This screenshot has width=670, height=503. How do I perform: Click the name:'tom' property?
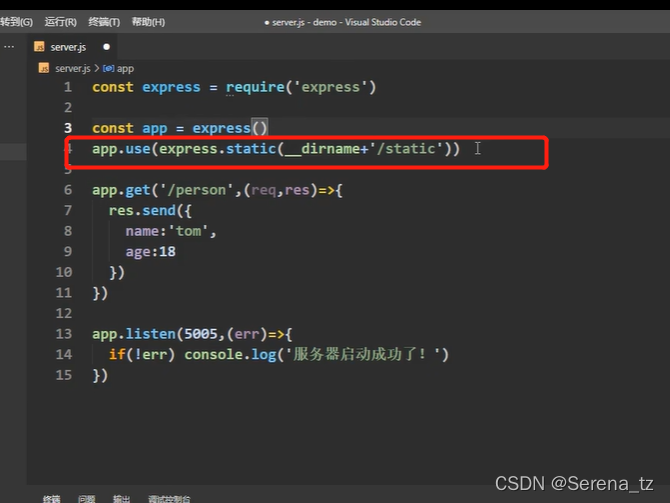click(167, 231)
